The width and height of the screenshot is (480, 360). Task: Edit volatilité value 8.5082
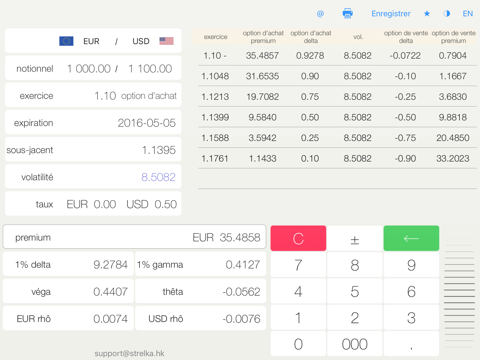(x=158, y=177)
